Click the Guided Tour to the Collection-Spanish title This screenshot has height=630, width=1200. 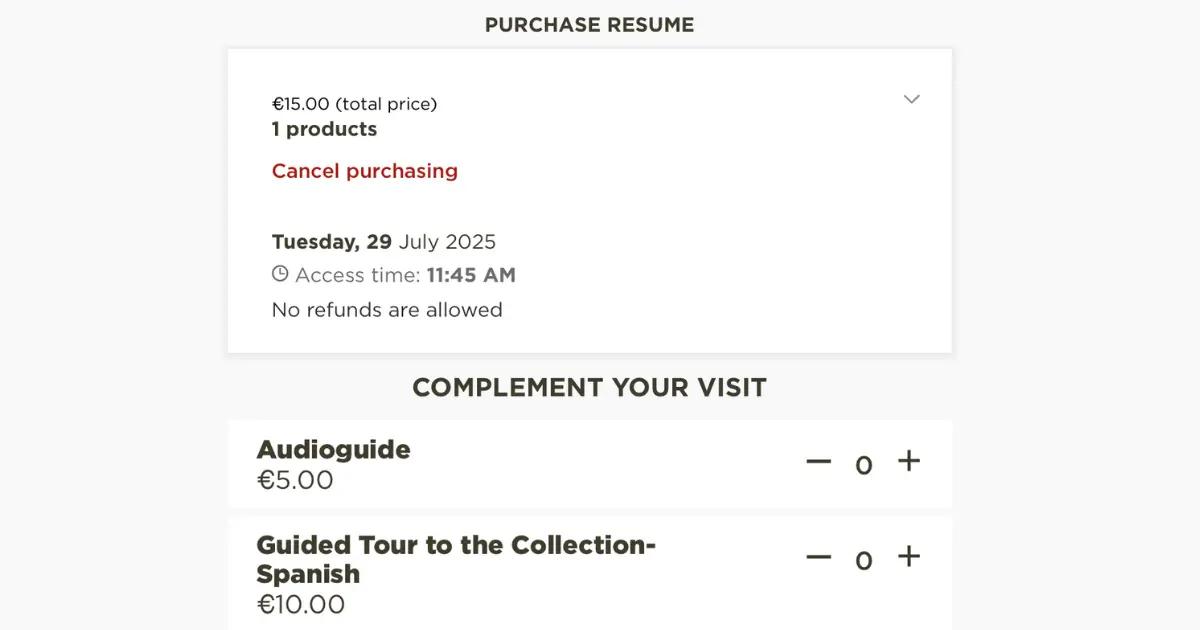(x=456, y=559)
